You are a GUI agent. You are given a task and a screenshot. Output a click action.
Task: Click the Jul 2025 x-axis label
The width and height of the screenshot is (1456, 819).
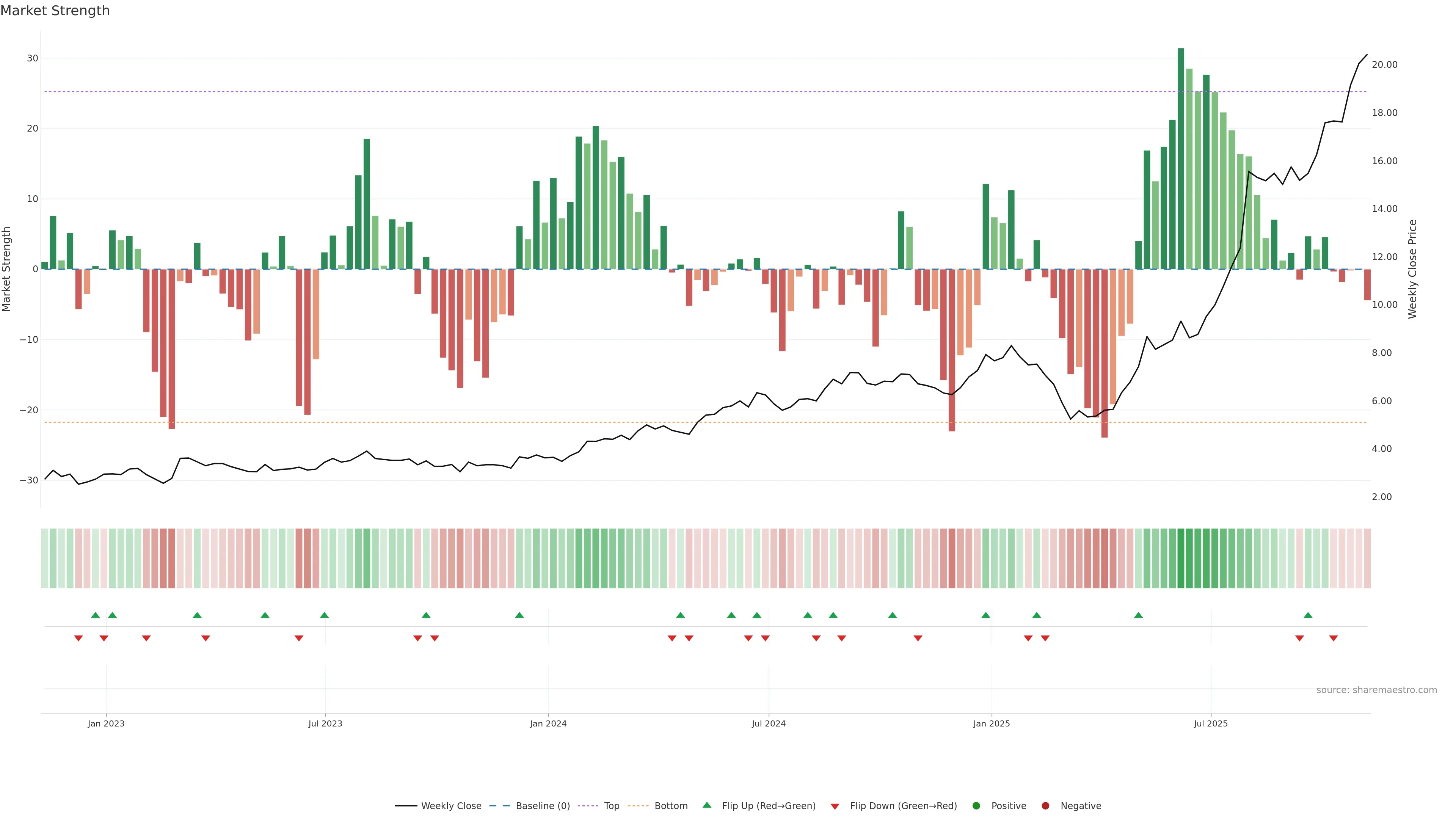click(1211, 723)
